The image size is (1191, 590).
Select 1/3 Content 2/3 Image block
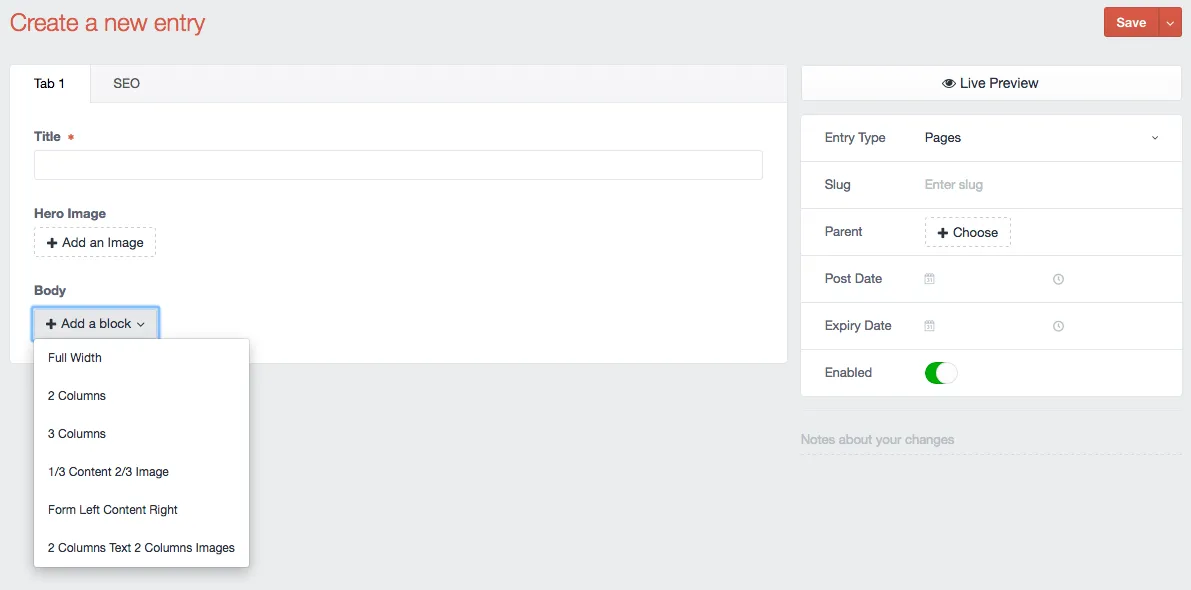141,472
